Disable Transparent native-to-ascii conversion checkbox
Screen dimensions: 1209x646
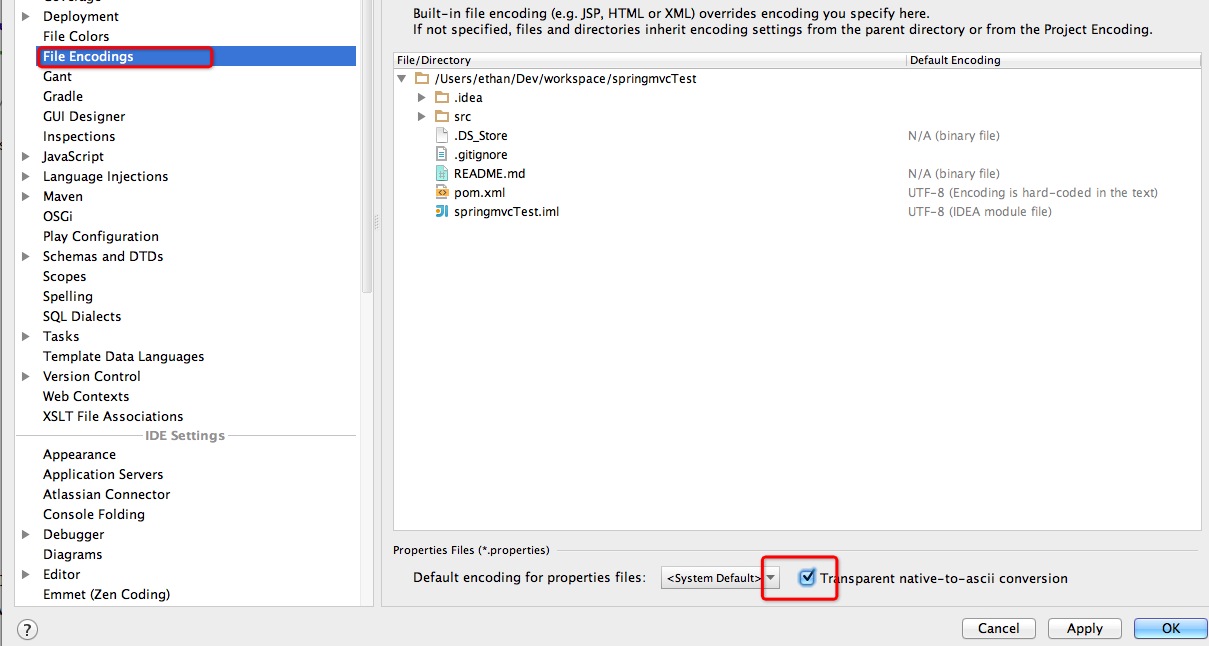pyautogui.click(x=808, y=577)
